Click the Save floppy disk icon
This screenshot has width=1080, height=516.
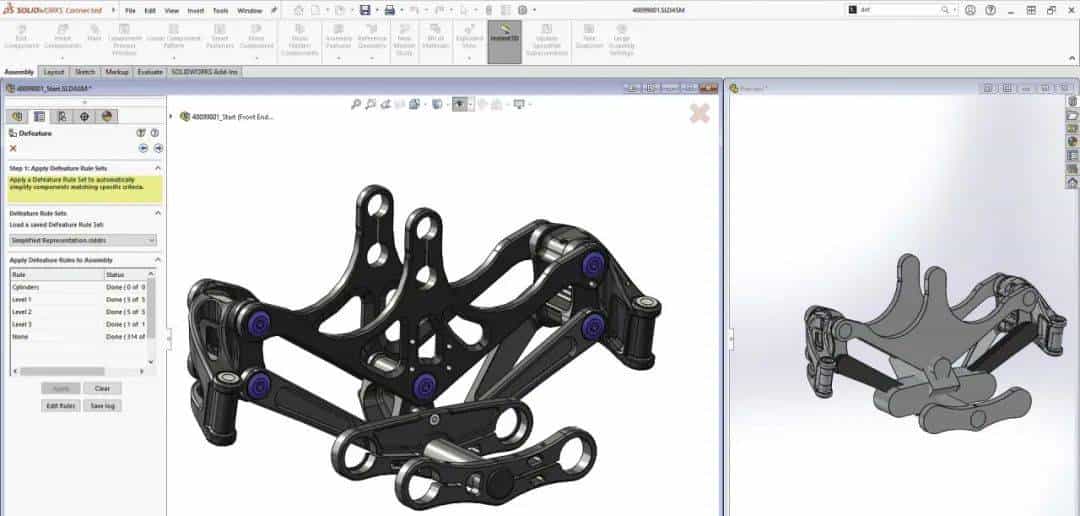point(365,10)
